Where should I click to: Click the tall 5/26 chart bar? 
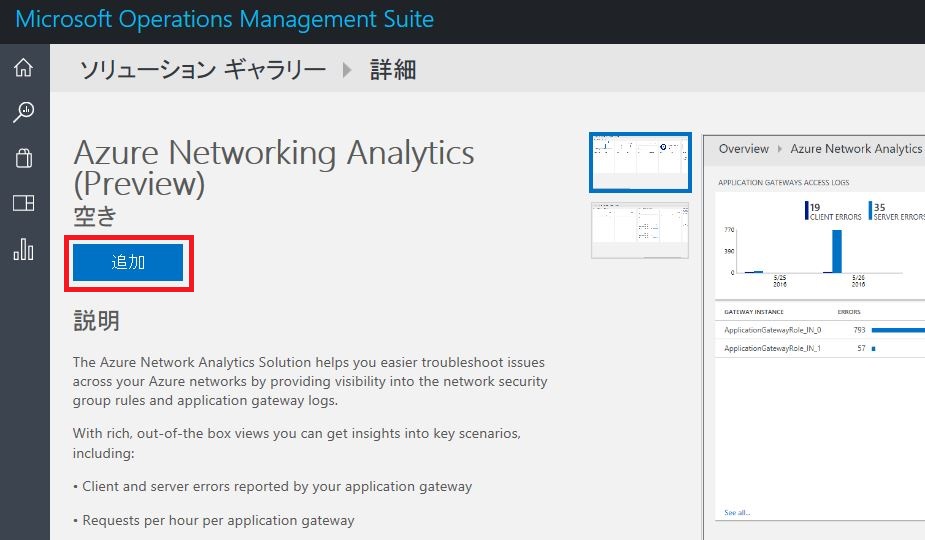(837, 251)
